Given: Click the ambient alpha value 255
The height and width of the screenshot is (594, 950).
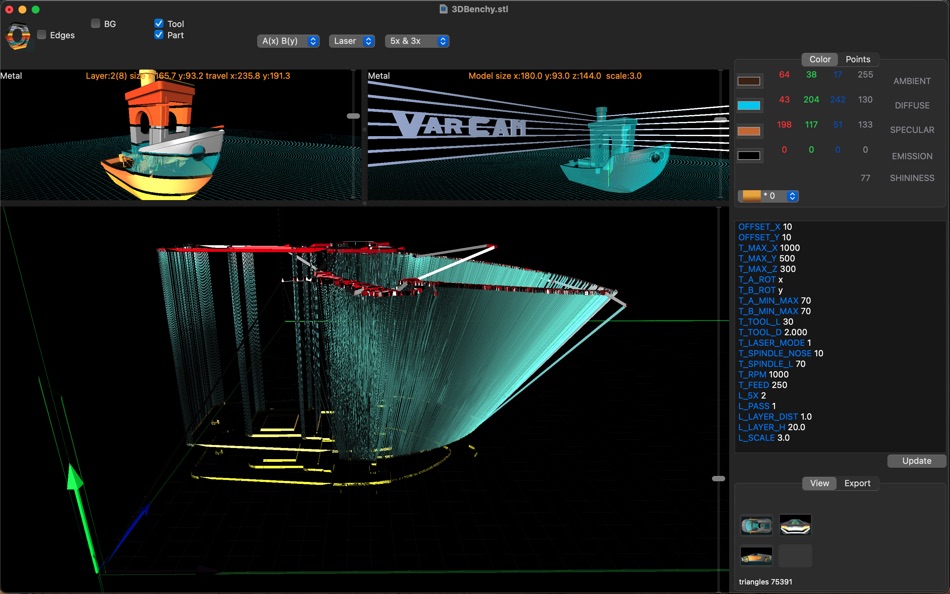Looking at the screenshot, I should pos(865,75).
